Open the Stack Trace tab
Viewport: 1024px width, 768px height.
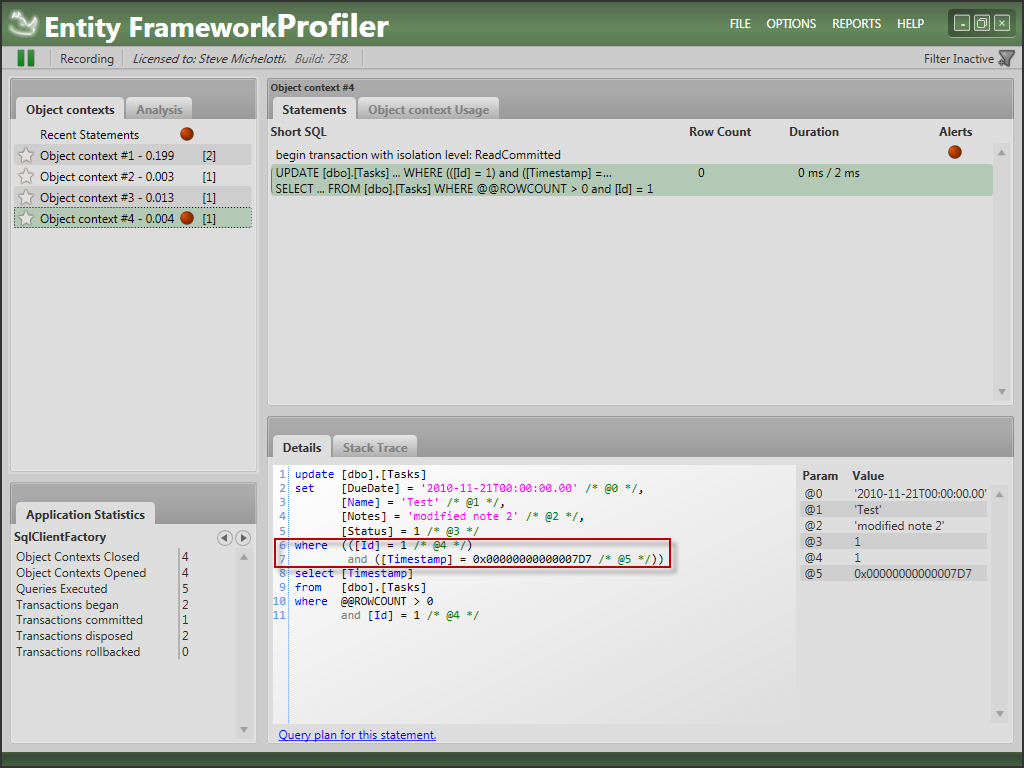coord(375,447)
